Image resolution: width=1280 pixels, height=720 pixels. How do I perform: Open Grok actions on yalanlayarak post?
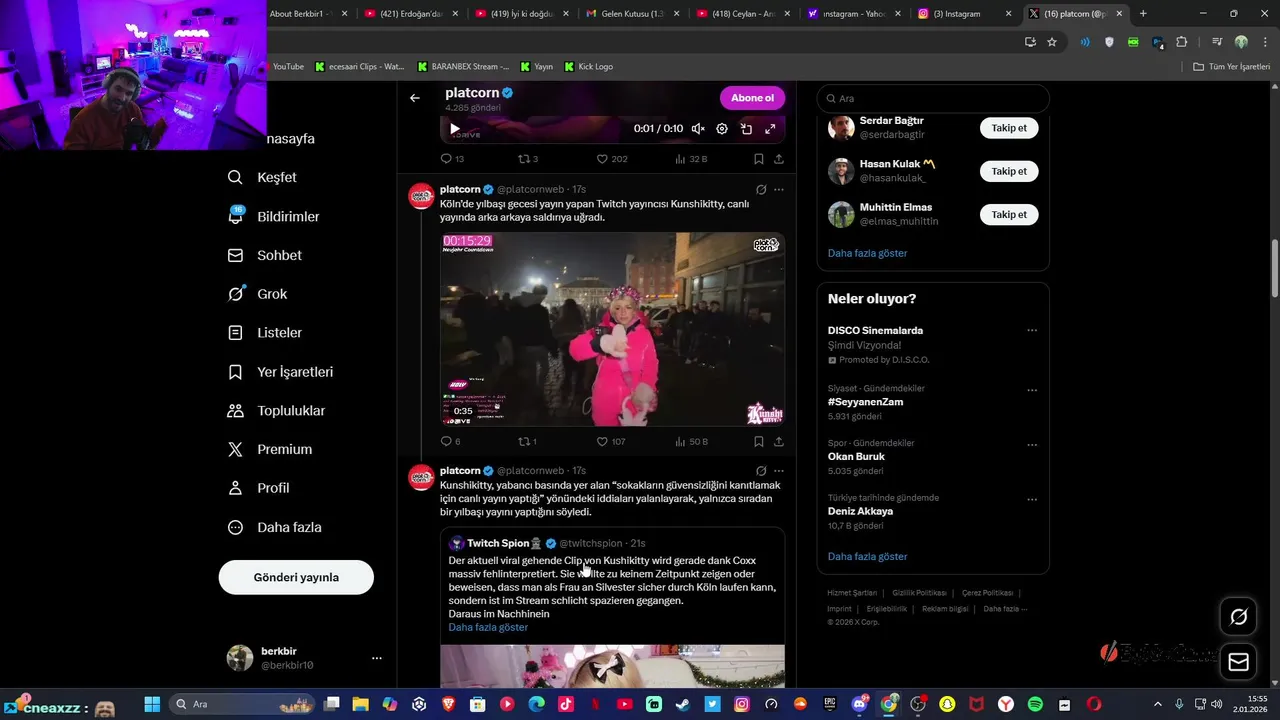[x=761, y=471]
